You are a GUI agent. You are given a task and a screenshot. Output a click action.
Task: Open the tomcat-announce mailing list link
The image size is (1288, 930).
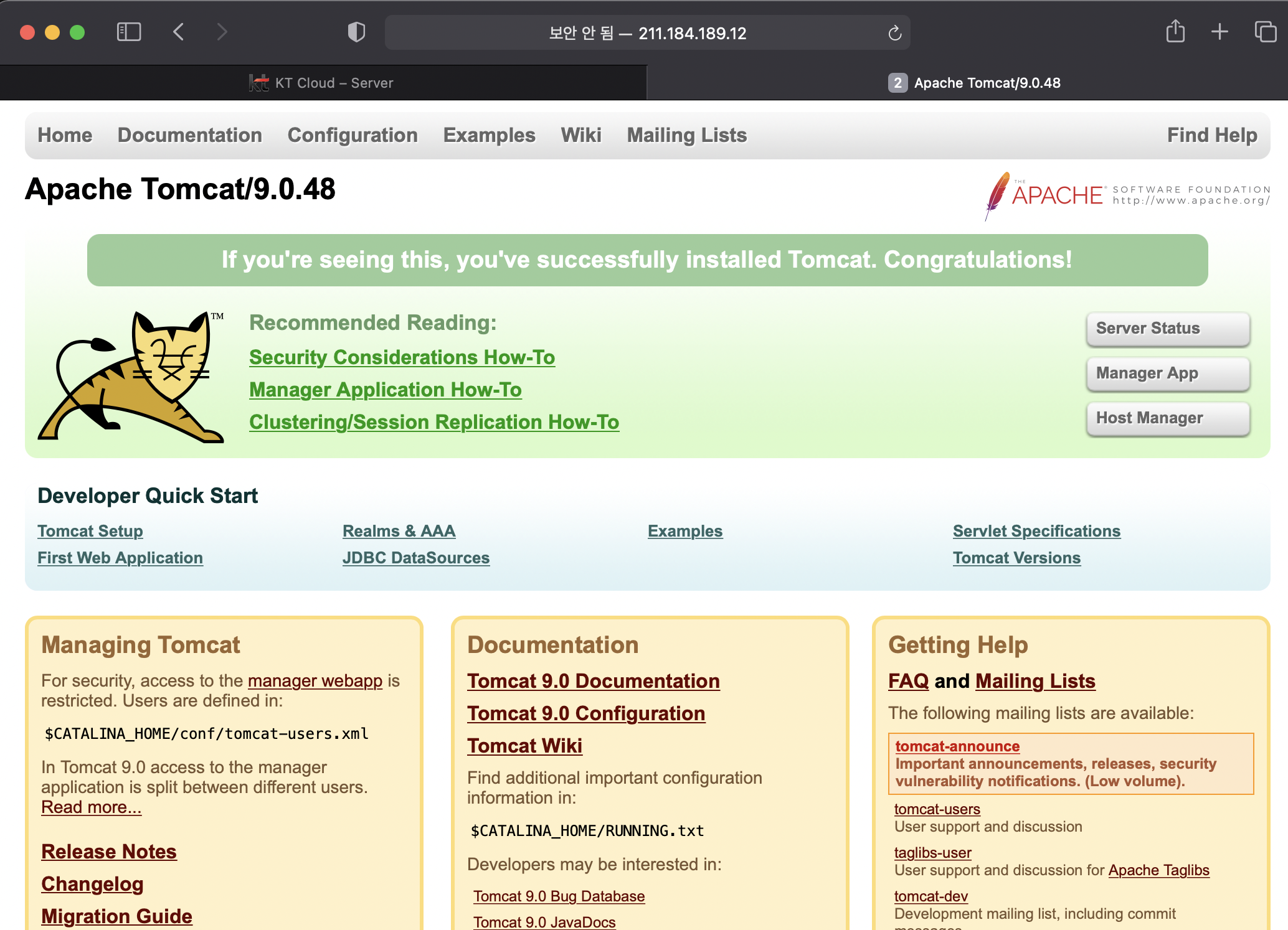click(x=957, y=746)
